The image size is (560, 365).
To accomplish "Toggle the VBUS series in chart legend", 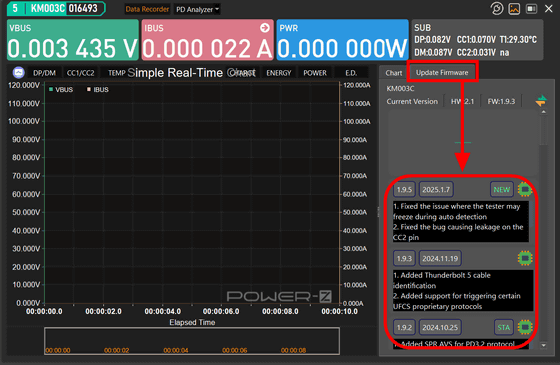I will [x=61, y=90].
